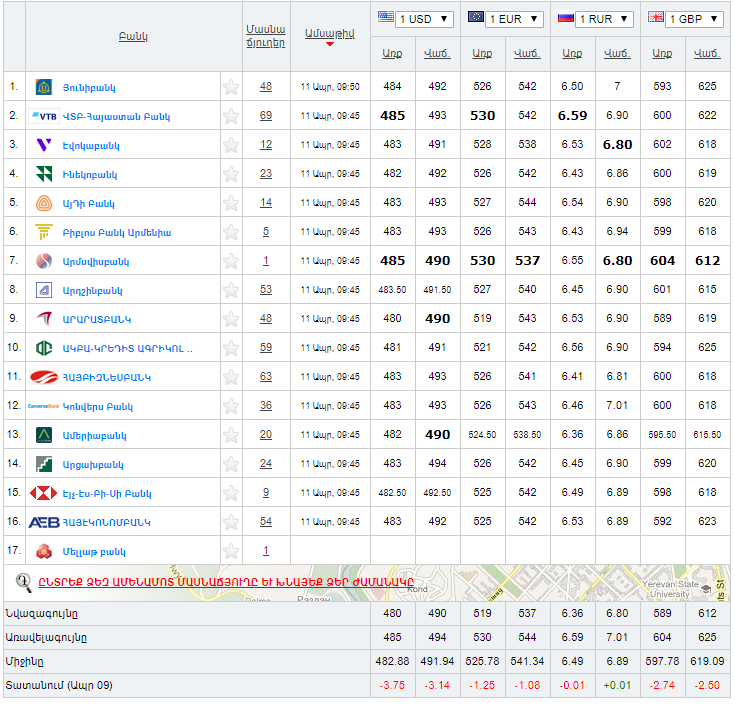735x705 pixels.
Task: Sort by the Ամսաթիվ date column header
Action: 330,34
